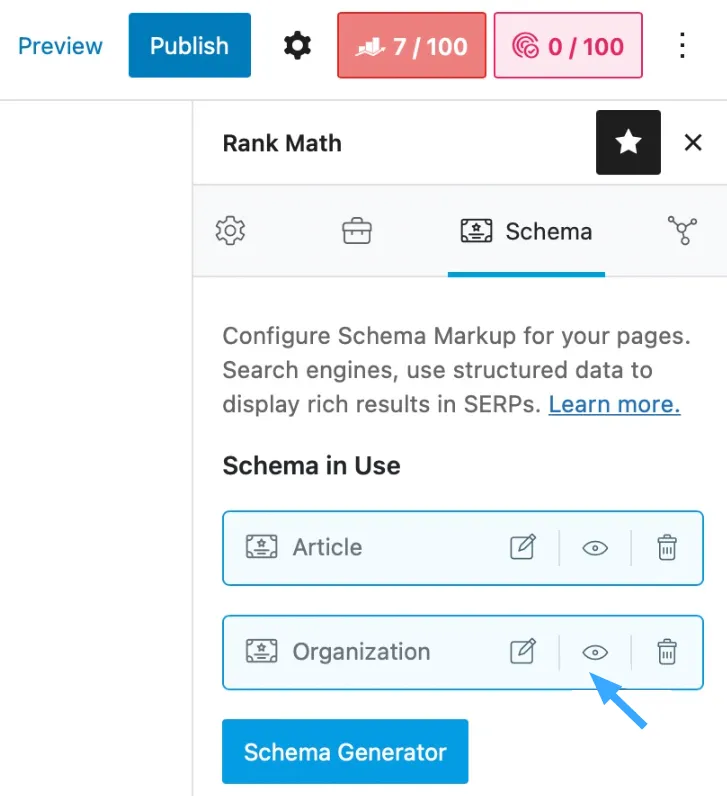727x796 pixels.
Task: Click the Schema Generator button
Action: (x=345, y=751)
